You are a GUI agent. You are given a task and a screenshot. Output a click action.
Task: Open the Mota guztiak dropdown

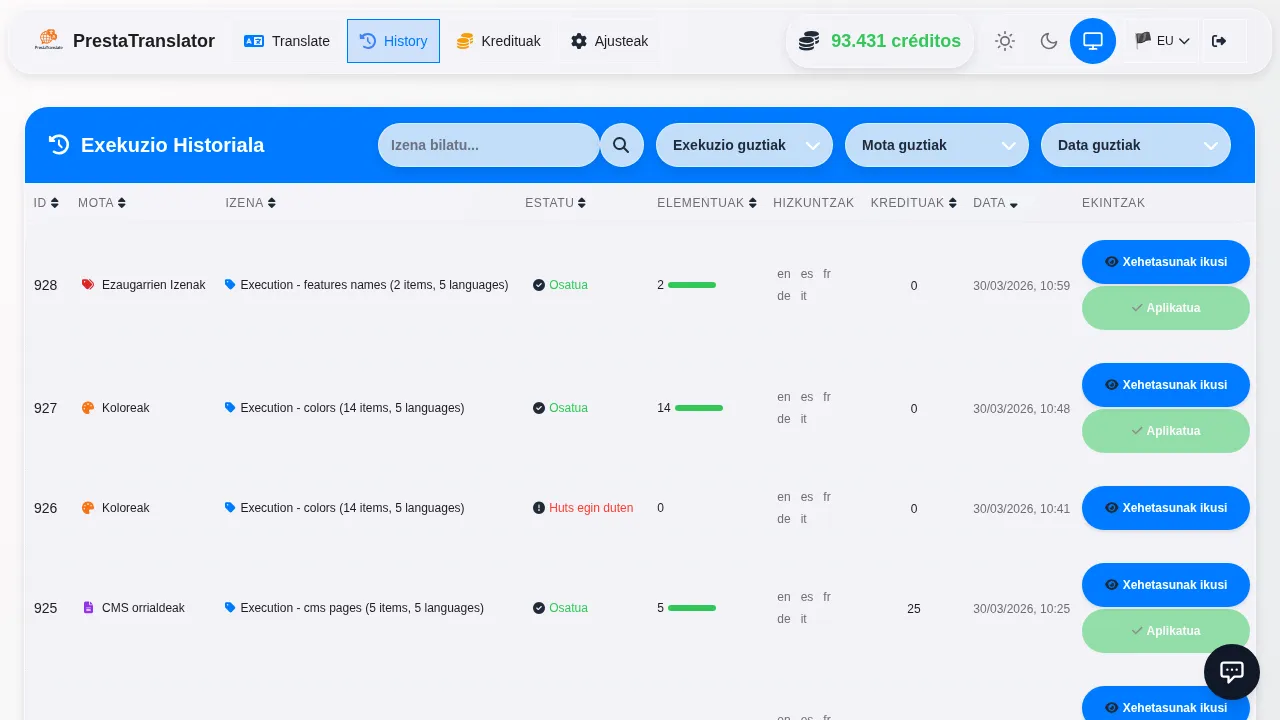click(936, 145)
